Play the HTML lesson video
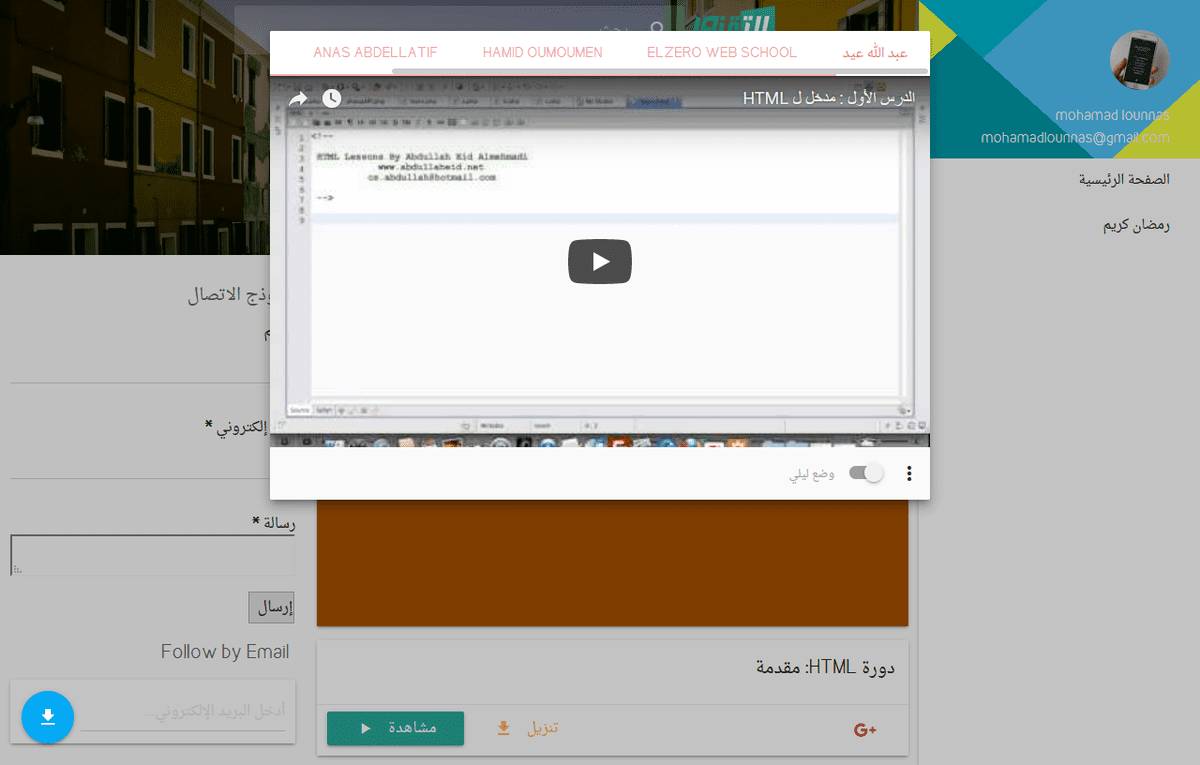 [600, 262]
